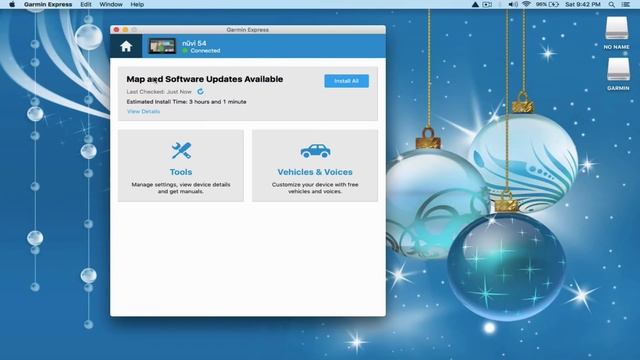The width and height of the screenshot is (640, 360).
Task: Click the Last Checked: Just Now text
Action: pos(159,92)
